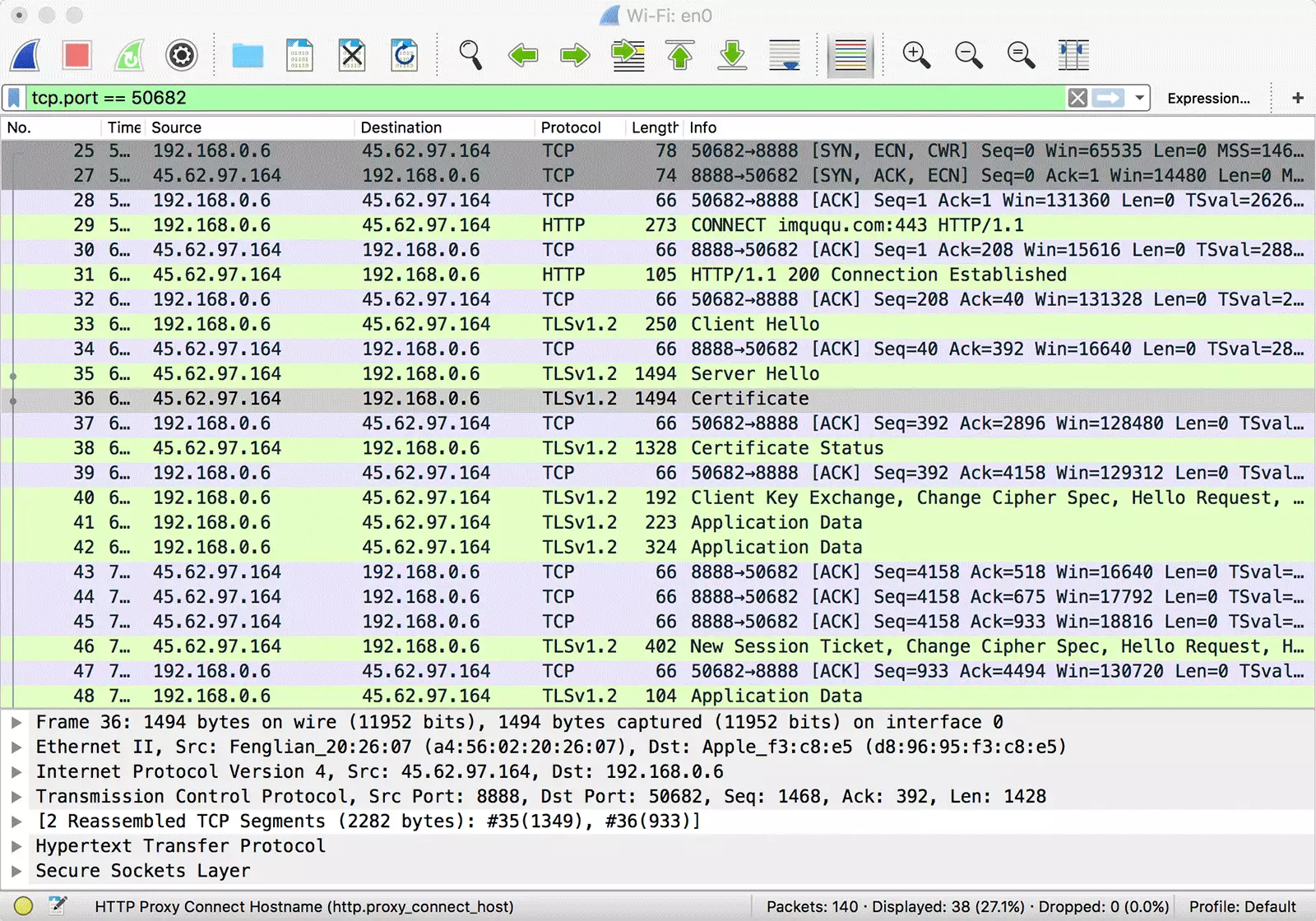1316x921 pixels.
Task: Open capture options with the gear icon
Action: click(182, 55)
